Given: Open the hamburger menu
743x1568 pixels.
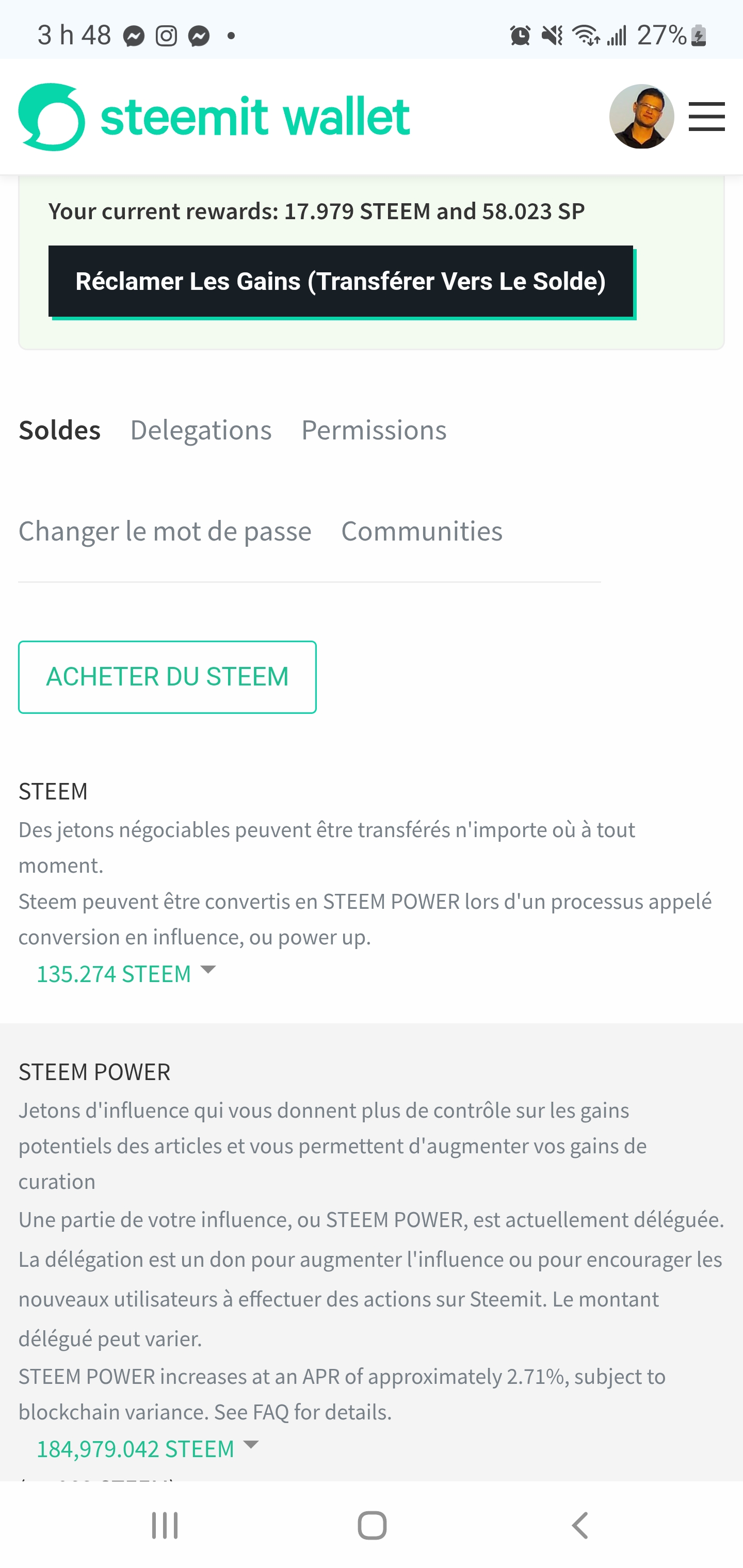Looking at the screenshot, I should 706,117.
